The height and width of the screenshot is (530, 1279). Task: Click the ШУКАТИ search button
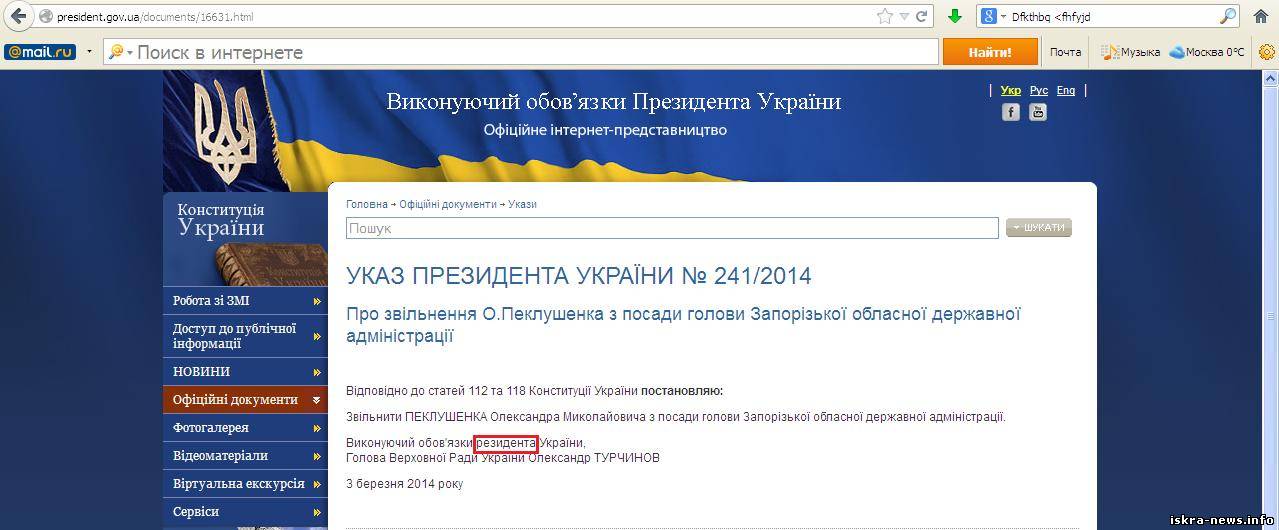coord(1038,228)
